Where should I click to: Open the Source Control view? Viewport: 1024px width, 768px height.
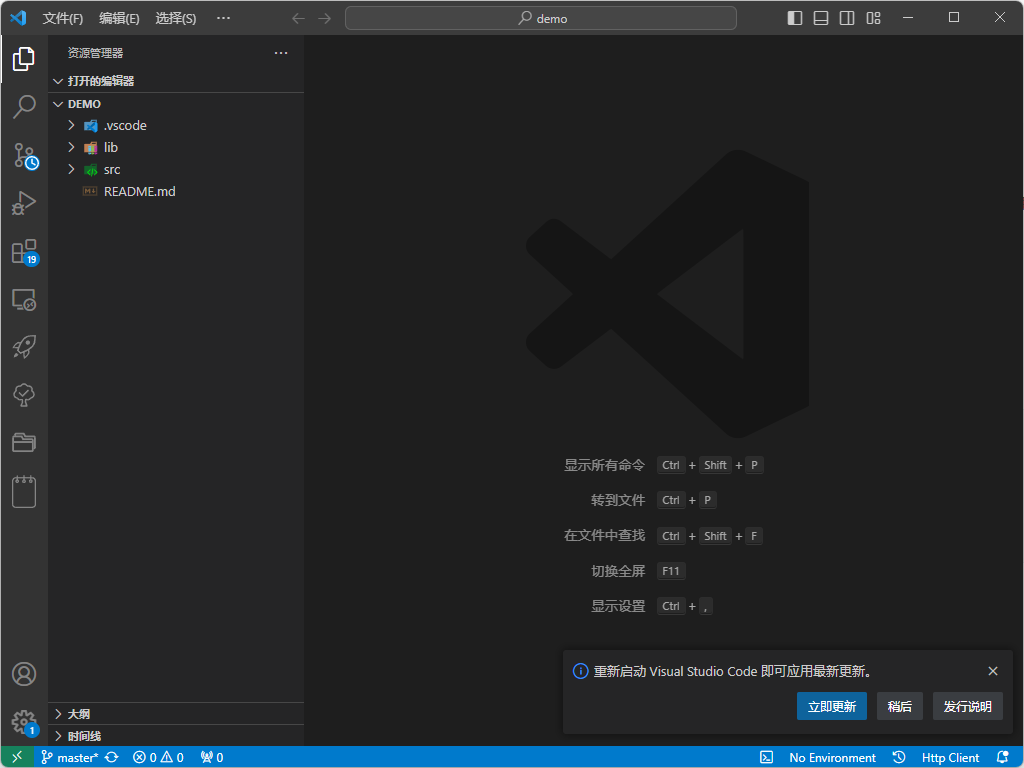tap(24, 155)
